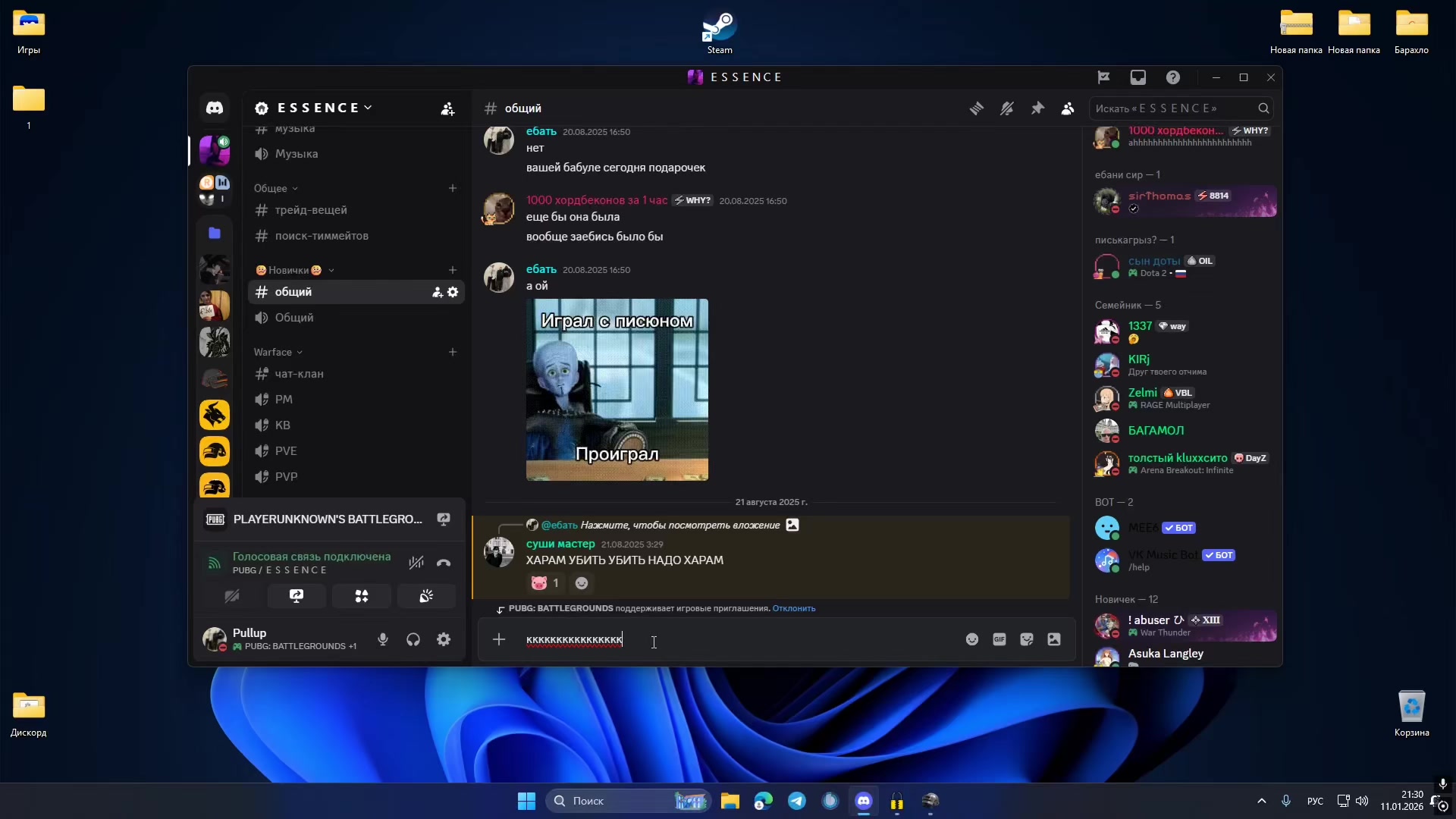Join the Музыка voice channel
Image resolution: width=1456 pixels, height=819 pixels.
(356, 154)
